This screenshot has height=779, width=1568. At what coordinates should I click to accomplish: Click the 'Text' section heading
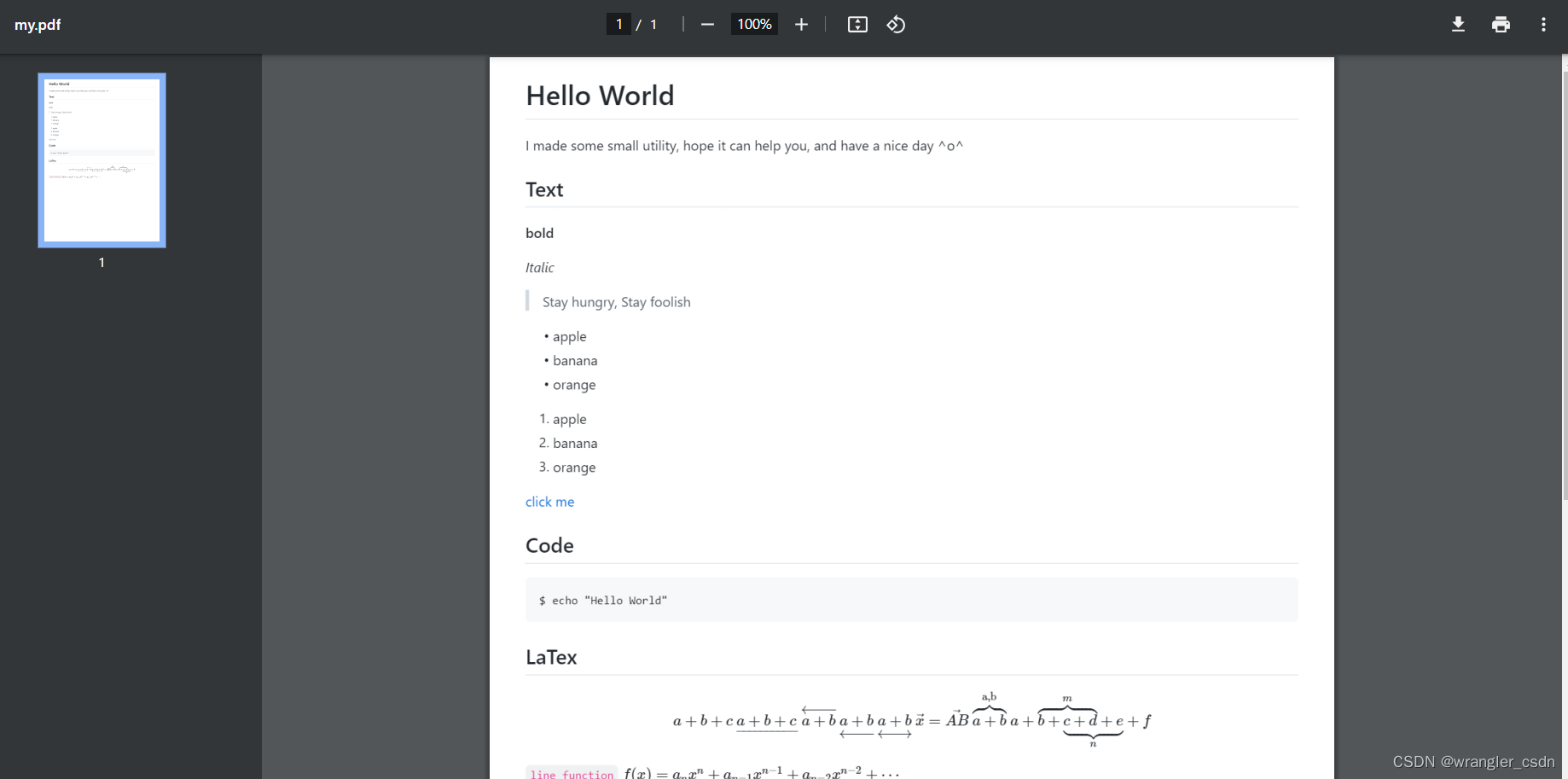click(544, 189)
